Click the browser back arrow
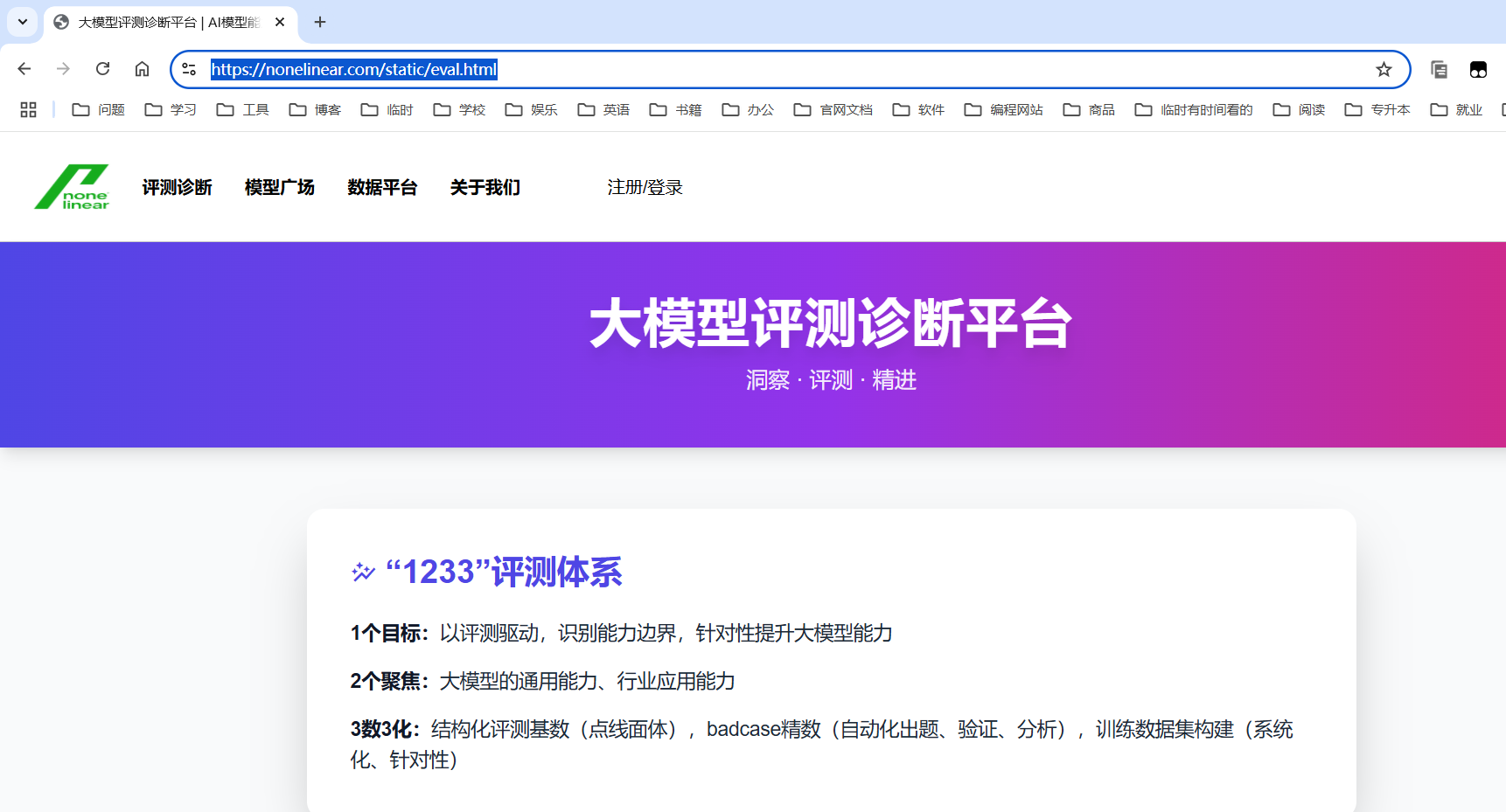 point(24,69)
